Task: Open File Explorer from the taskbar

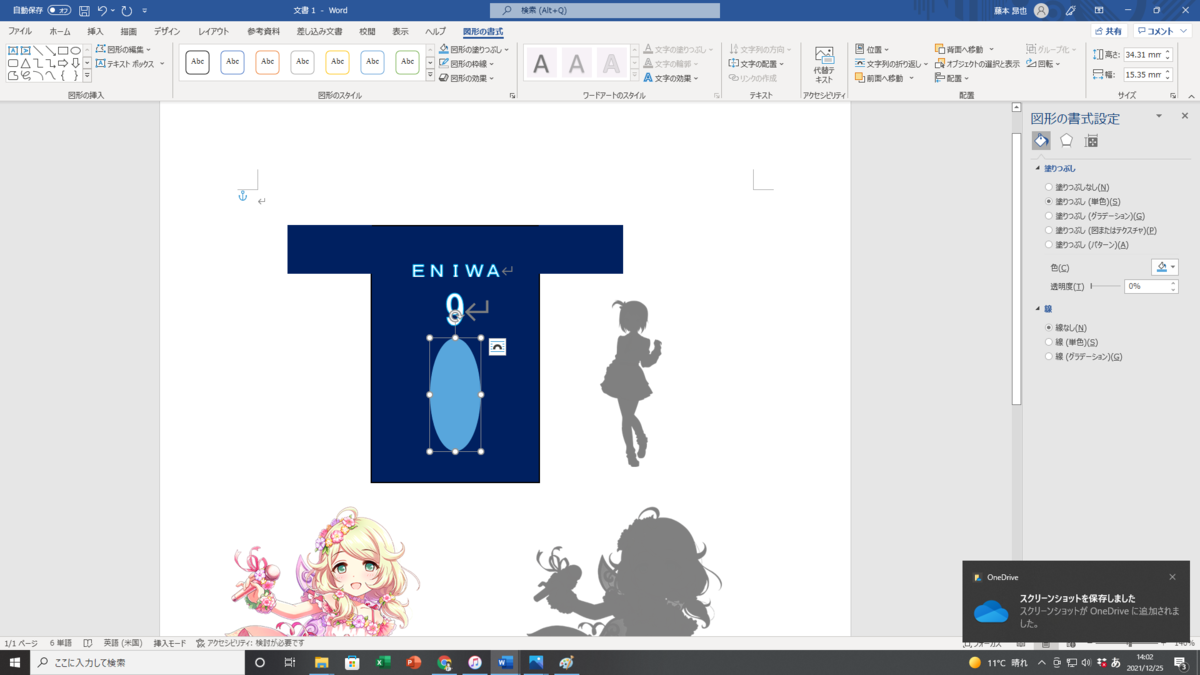Action: (321, 662)
